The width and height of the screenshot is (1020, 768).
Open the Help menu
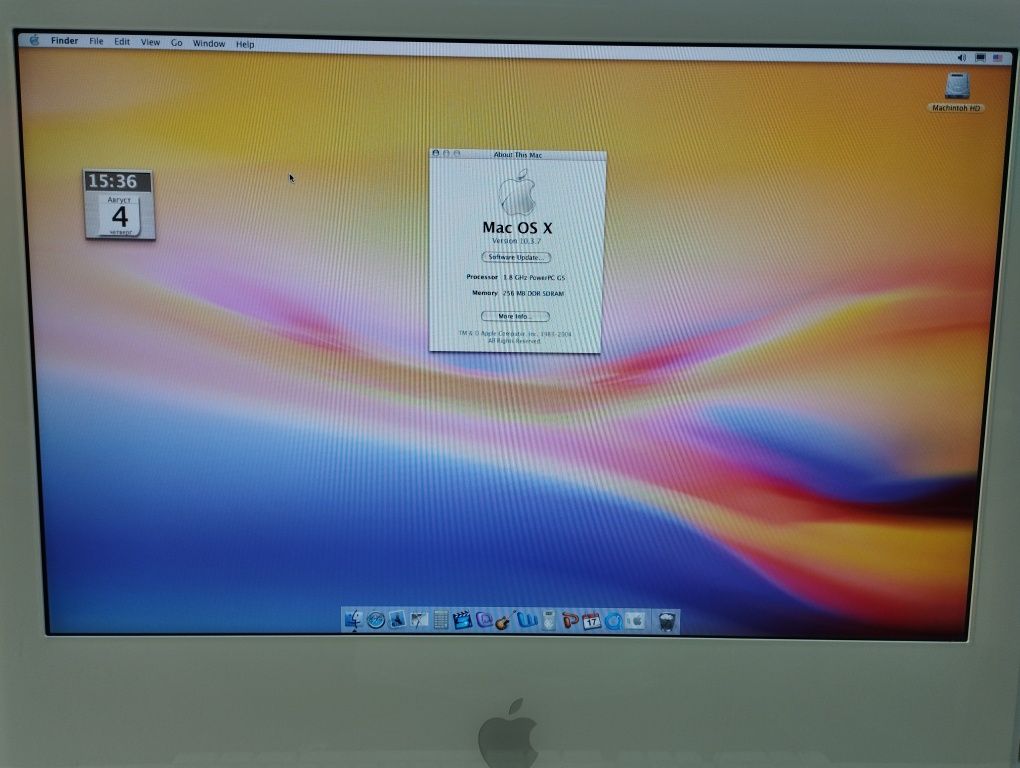coord(245,44)
